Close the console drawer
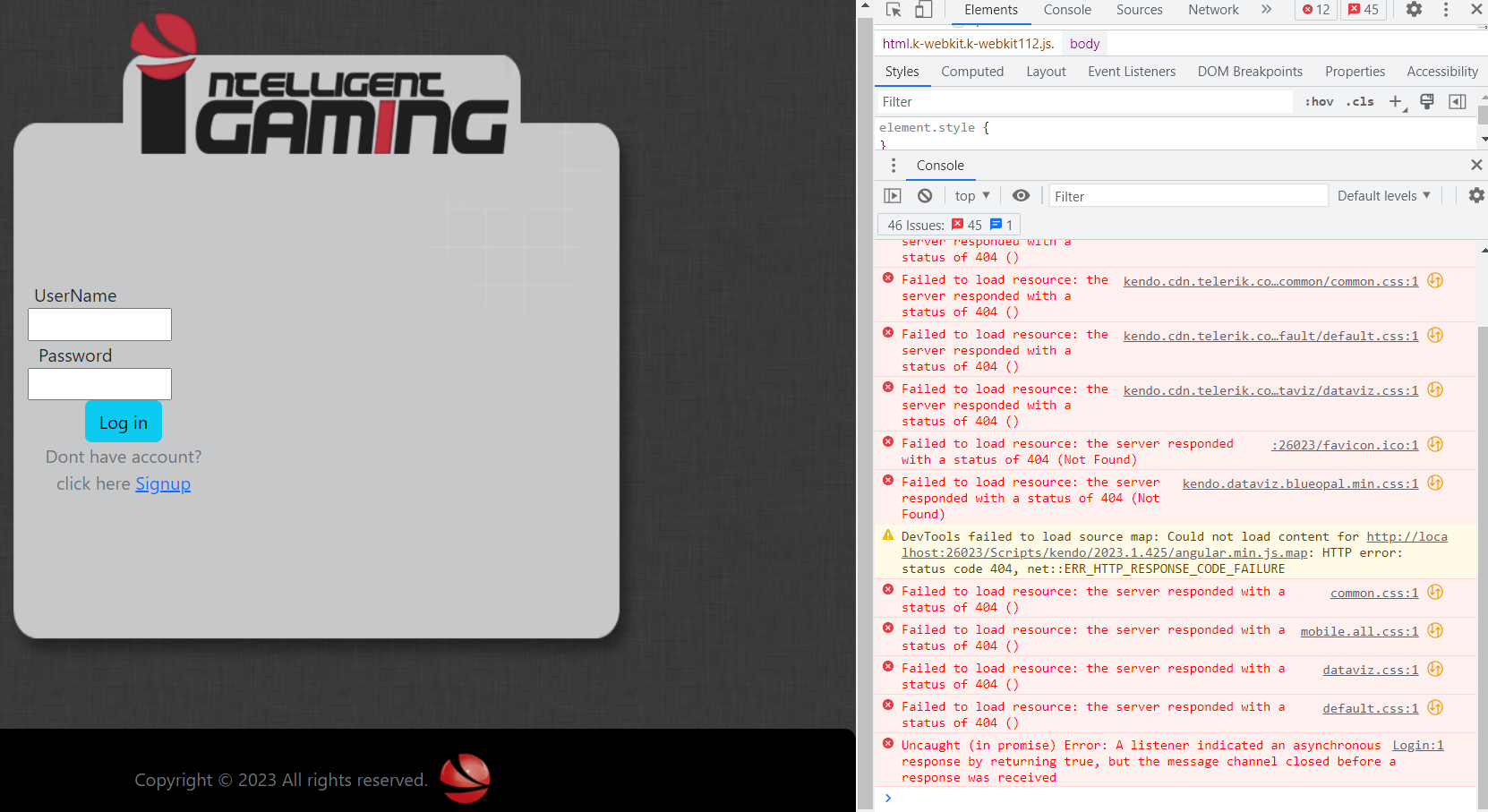The image size is (1488, 812). point(1476,165)
